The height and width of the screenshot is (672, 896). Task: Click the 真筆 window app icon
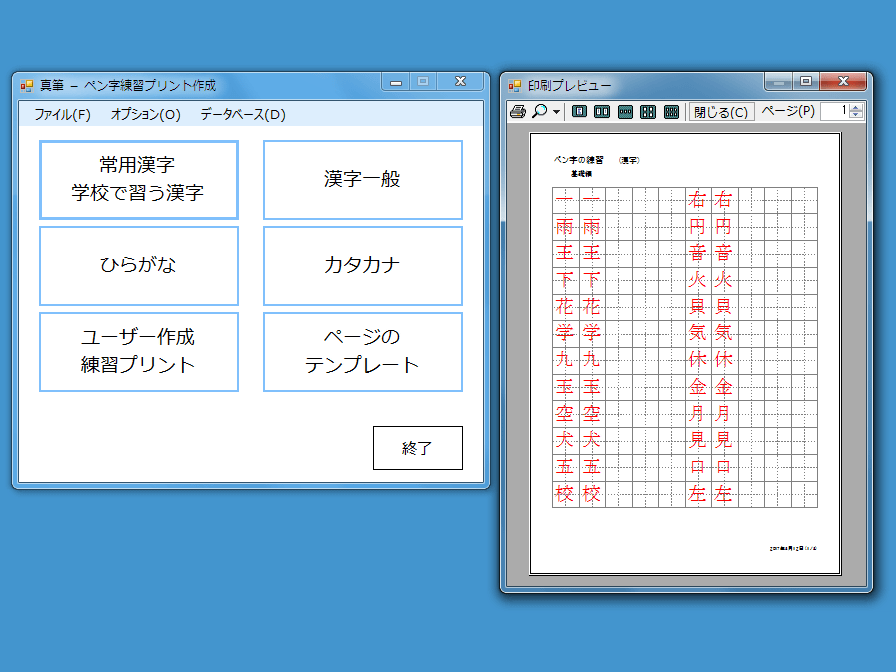click(x=27, y=86)
